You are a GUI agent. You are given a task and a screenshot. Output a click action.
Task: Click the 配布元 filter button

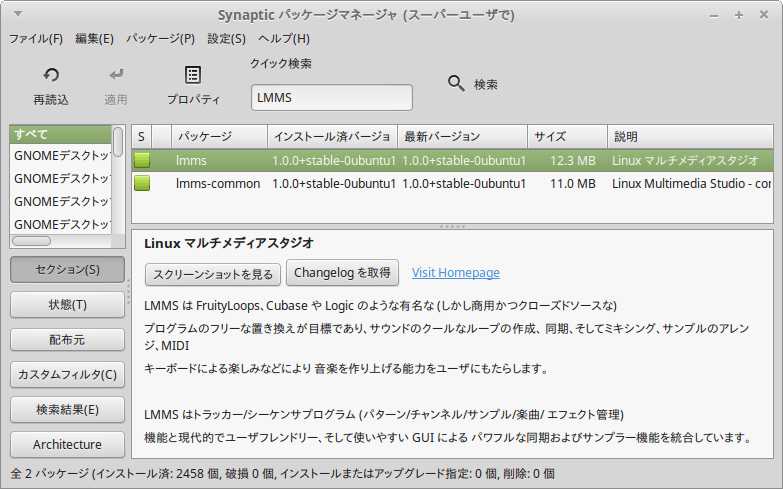point(67,340)
